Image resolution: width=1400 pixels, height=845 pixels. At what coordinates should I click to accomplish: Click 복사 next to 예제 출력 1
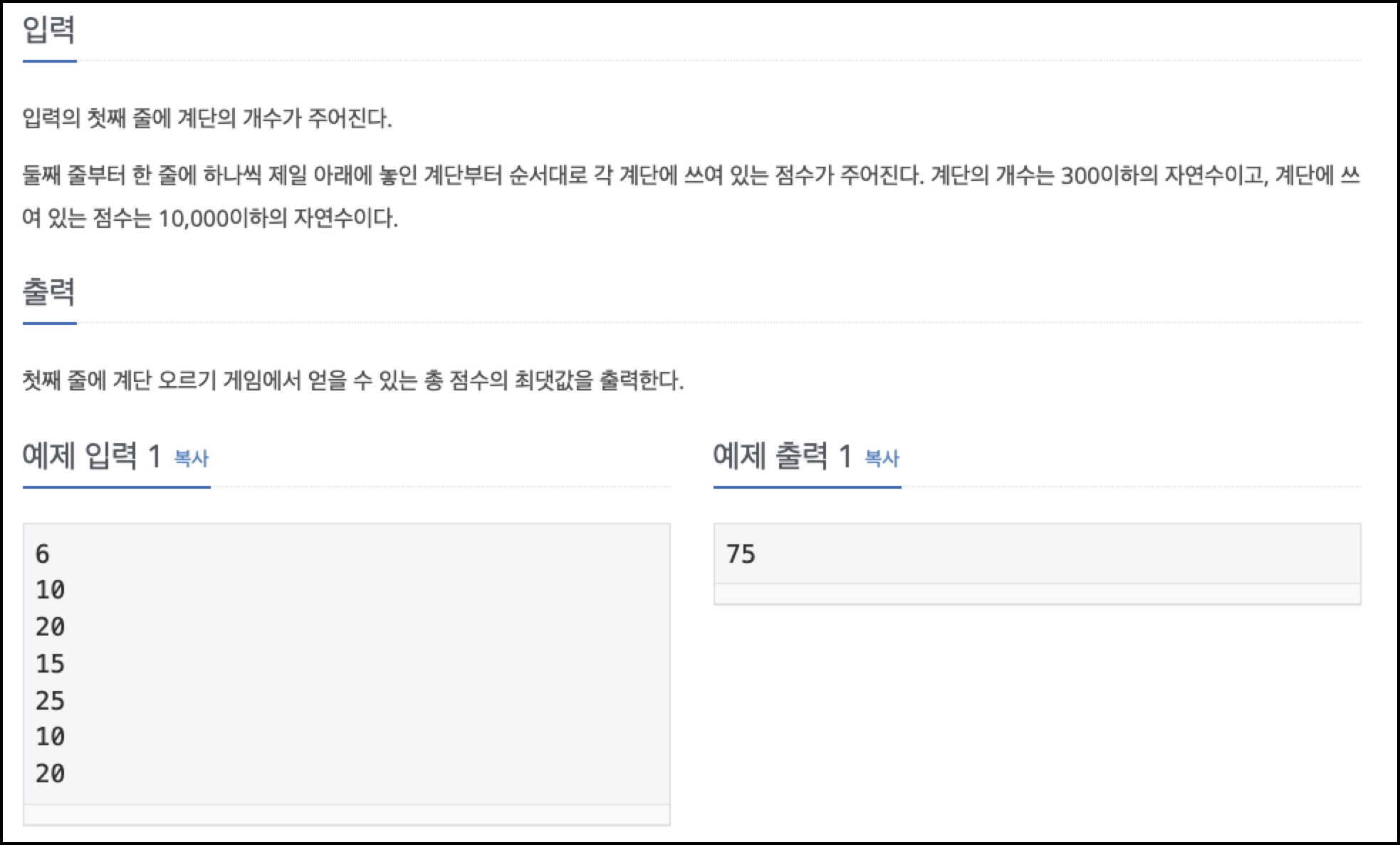(881, 460)
